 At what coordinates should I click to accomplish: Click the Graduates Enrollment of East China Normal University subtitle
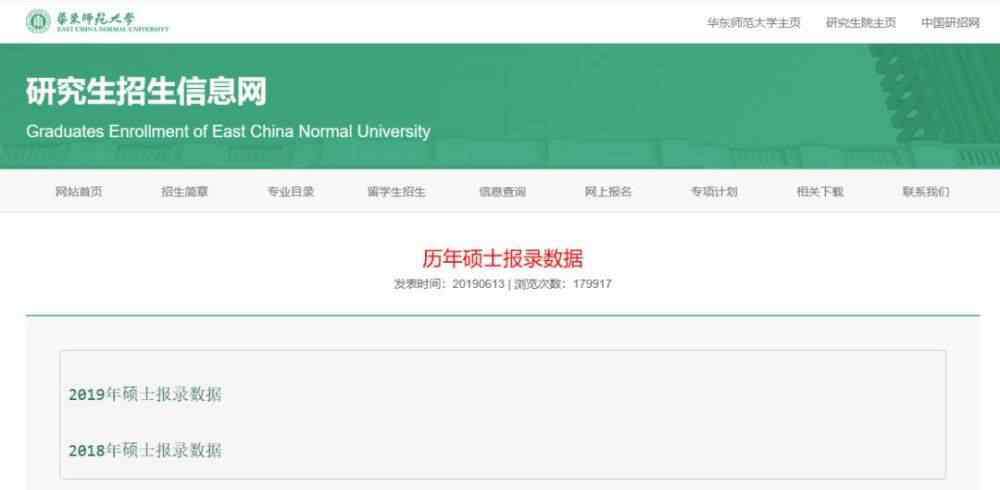pos(228,131)
